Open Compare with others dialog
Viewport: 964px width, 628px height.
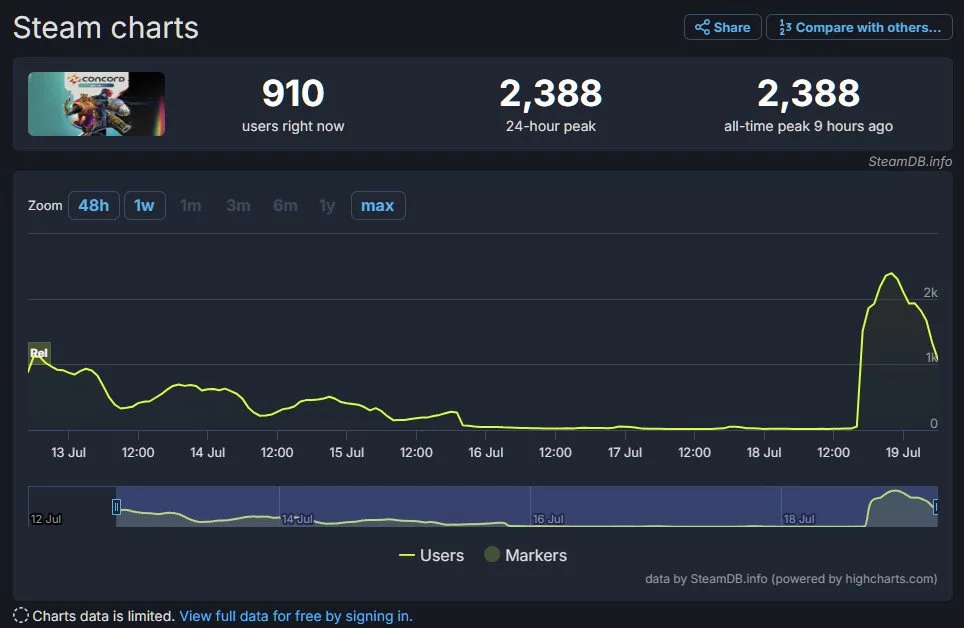[859, 27]
